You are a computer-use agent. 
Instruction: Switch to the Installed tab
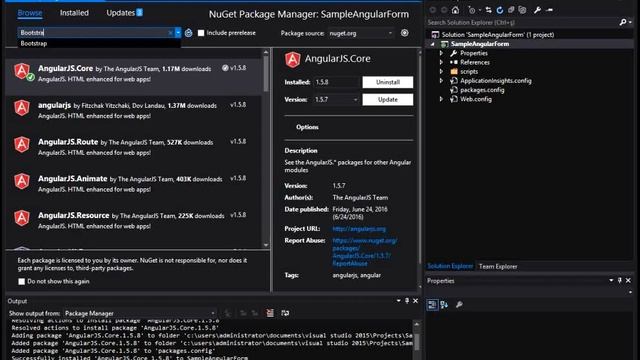(x=74, y=13)
